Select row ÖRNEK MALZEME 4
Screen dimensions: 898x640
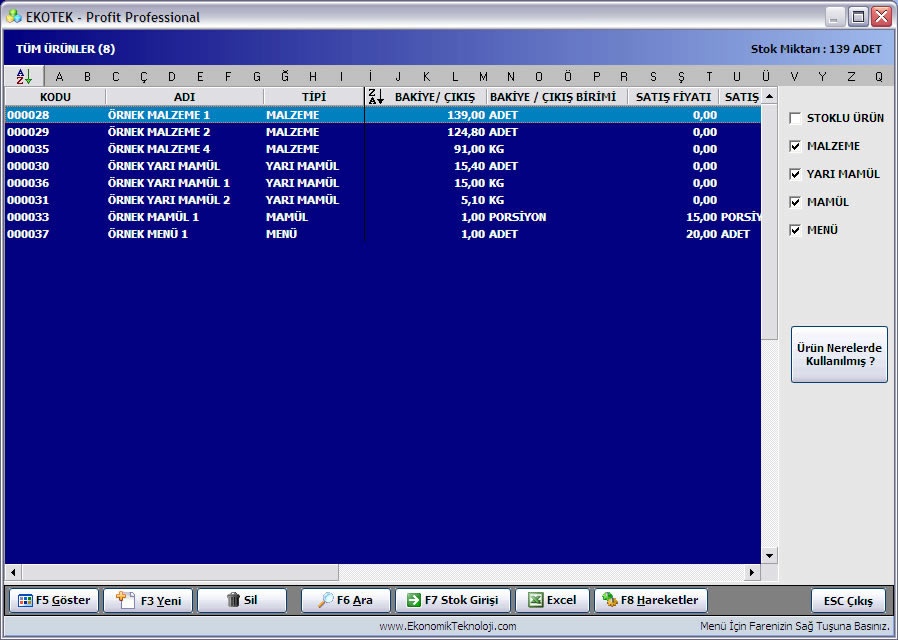[383, 149]
